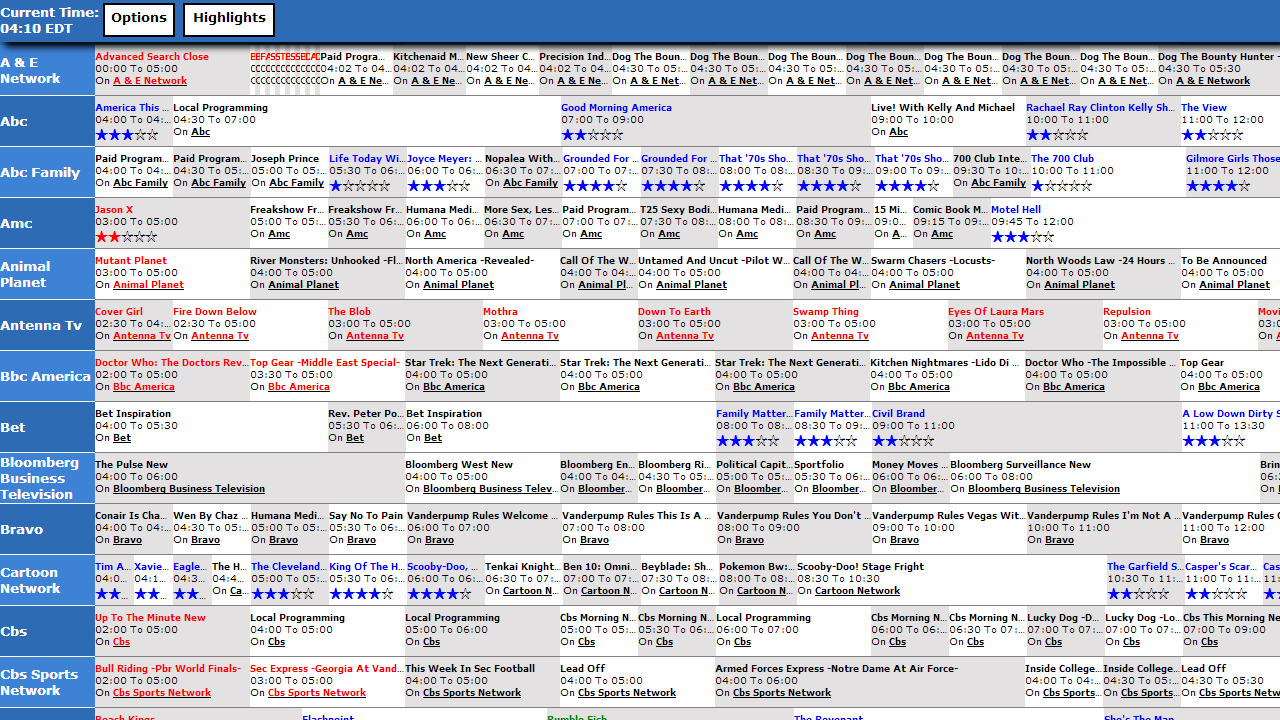Select the Cartoon Network channel row header
The width and height of the screenshot is (1280, 720).
click(x=47, y=580)
